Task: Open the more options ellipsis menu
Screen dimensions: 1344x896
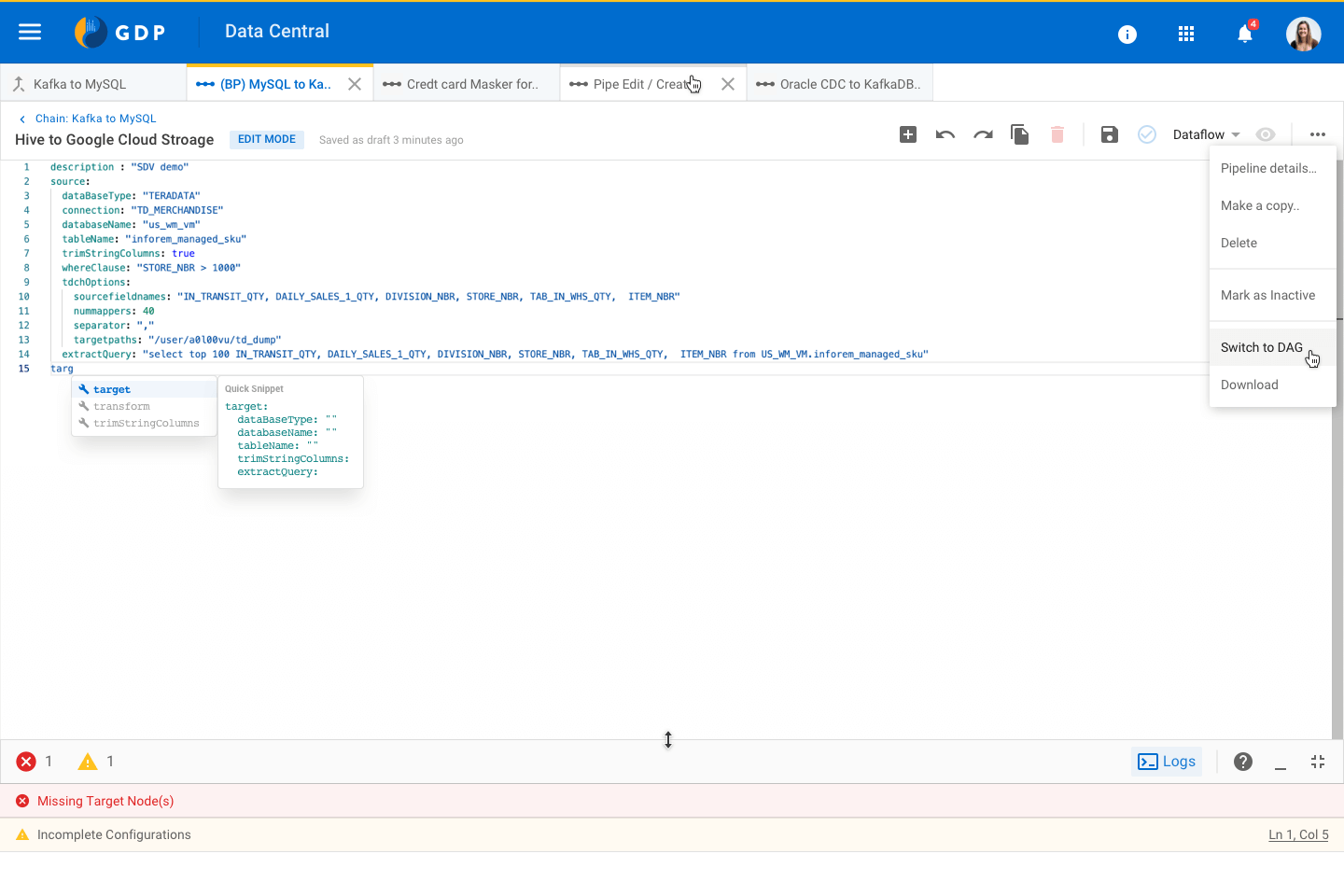Action: pos(1317,134)
